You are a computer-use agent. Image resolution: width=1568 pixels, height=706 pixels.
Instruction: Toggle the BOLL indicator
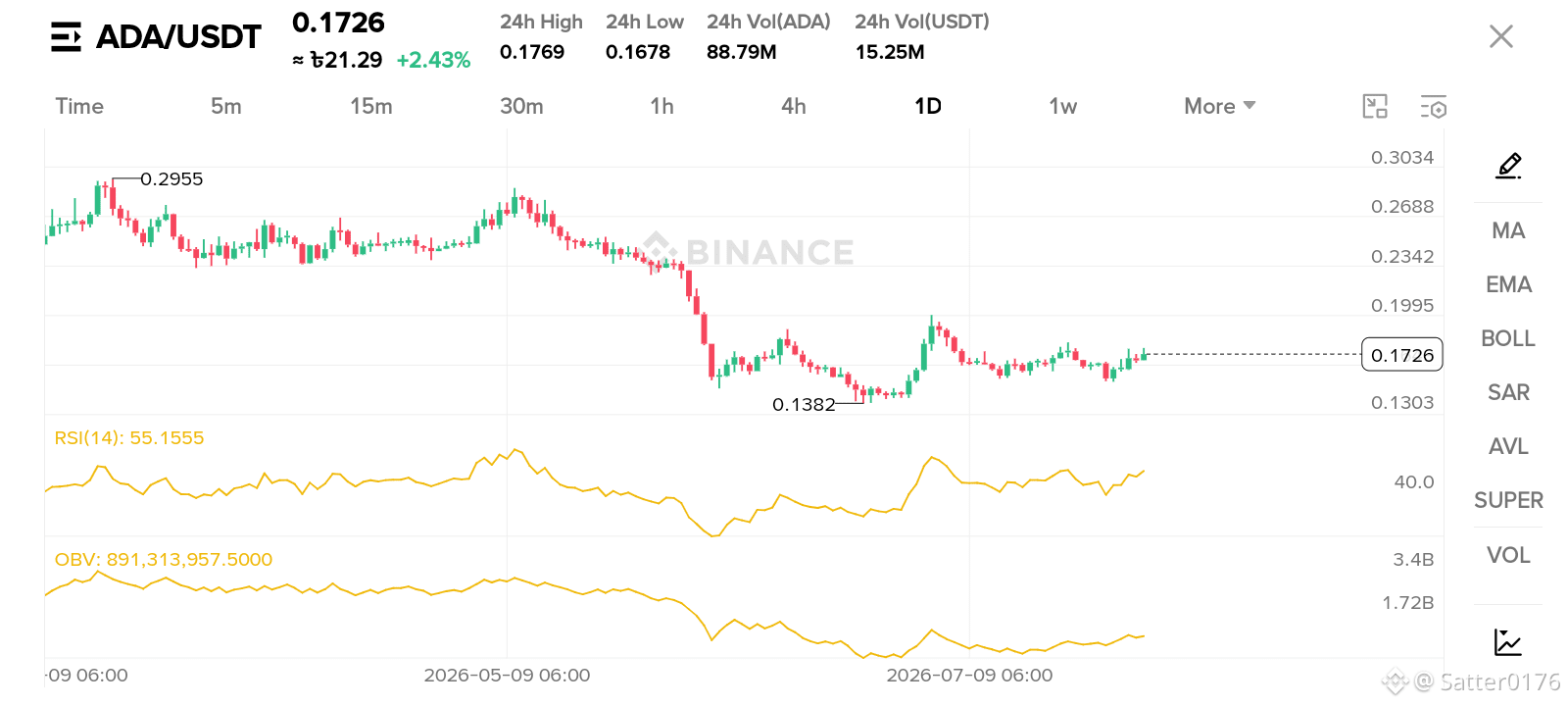click(x=1508, y=338)
